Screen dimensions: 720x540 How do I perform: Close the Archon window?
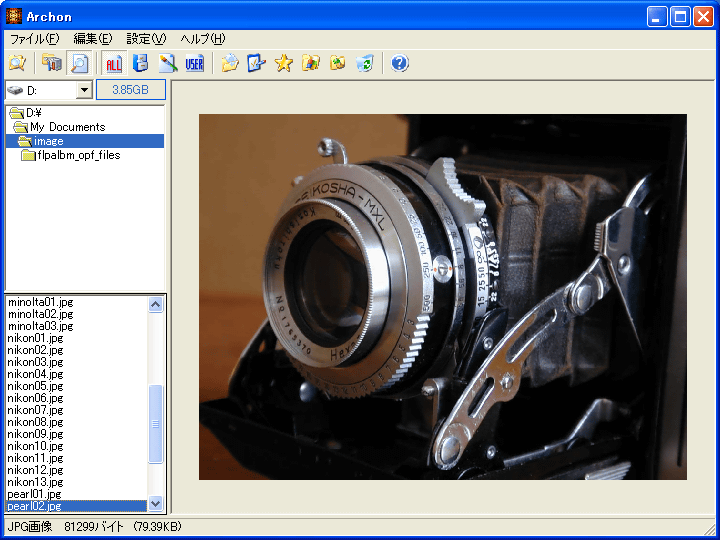[703, 17]
